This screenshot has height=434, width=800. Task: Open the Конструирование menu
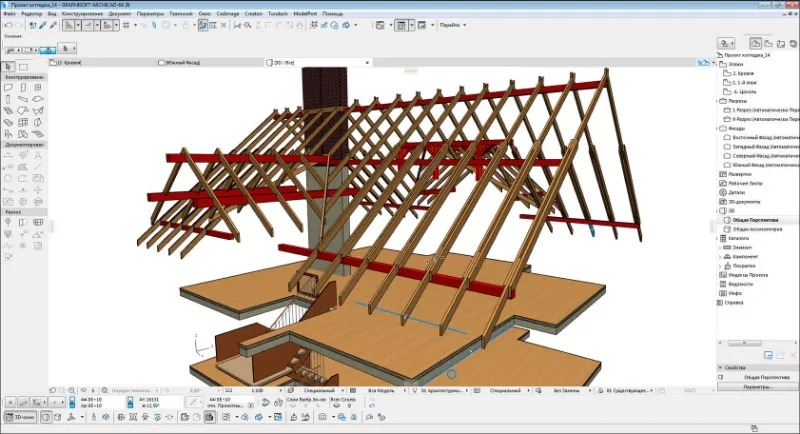[82, 14]
